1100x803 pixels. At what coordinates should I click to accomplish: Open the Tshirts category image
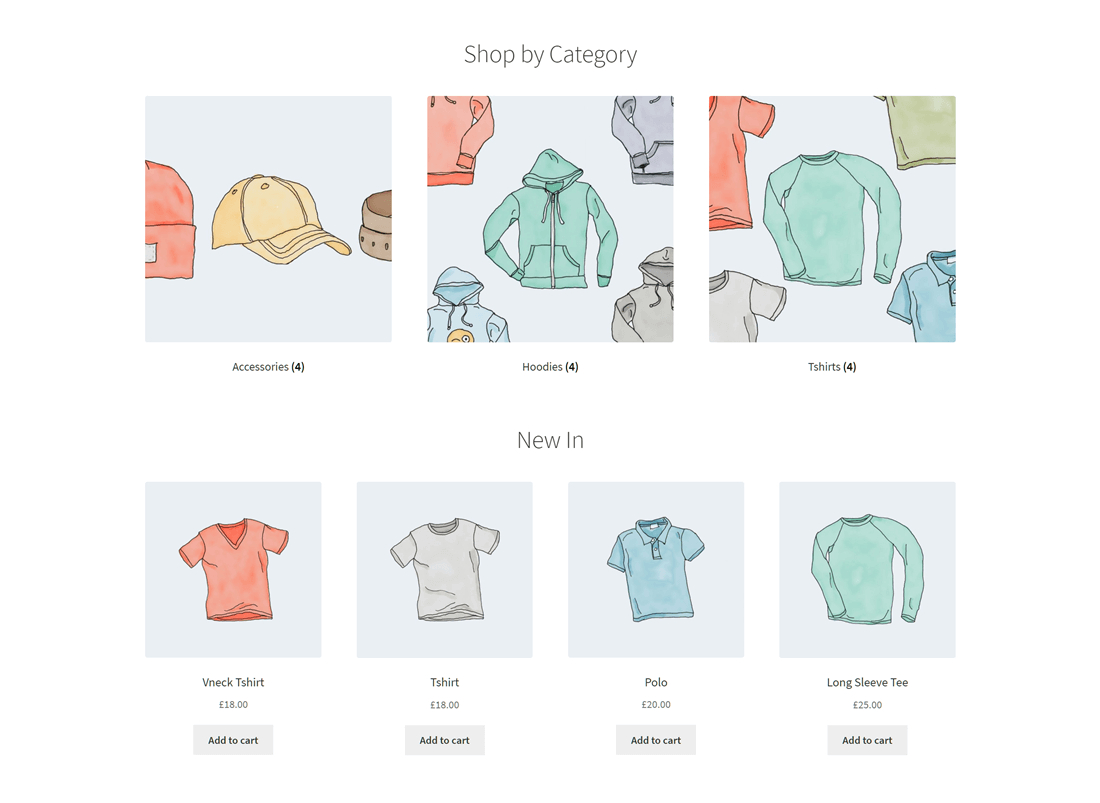tap(832, 219)
